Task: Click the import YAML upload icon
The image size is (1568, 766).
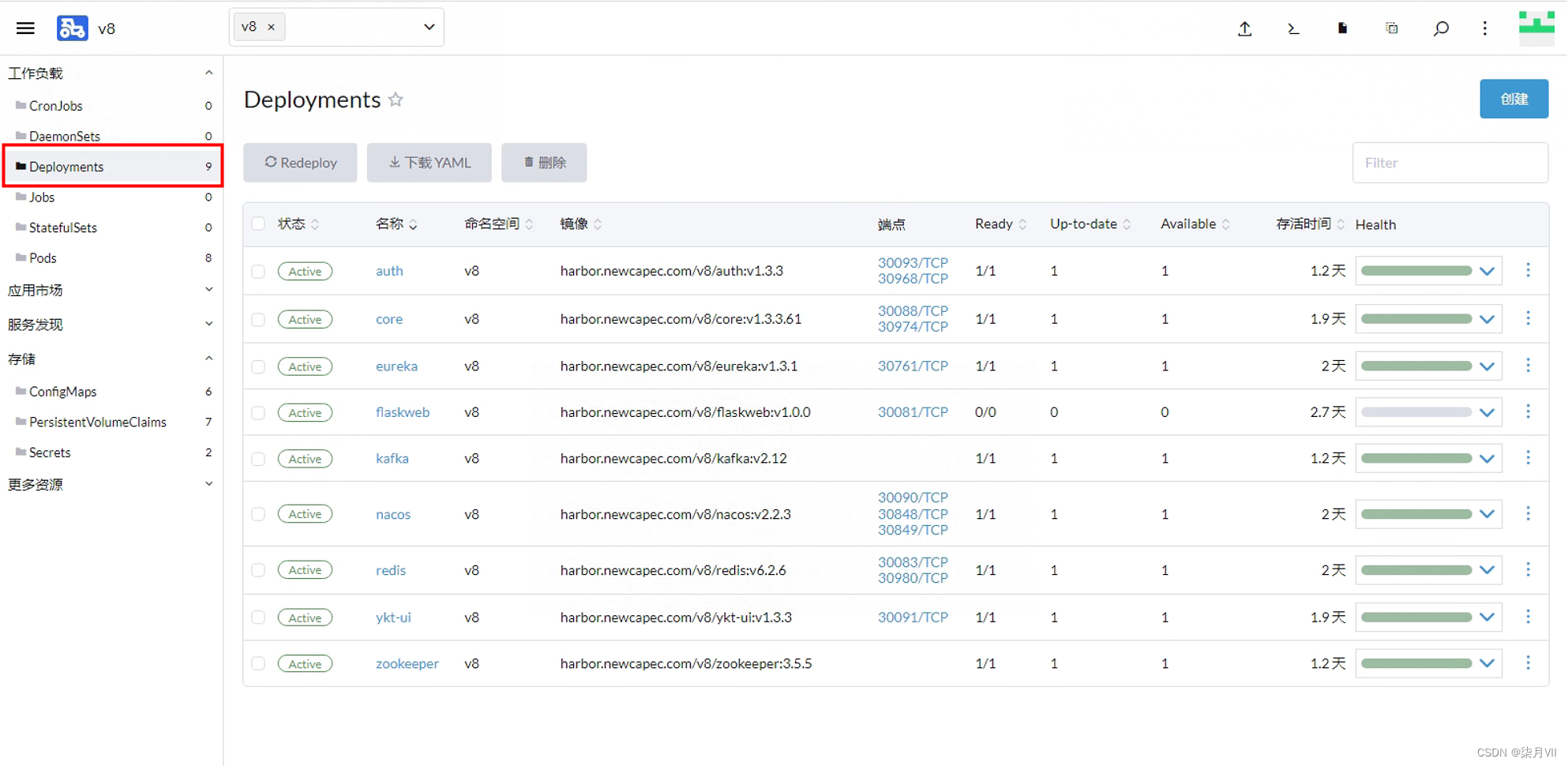Action: click(x=1244, y=28)
